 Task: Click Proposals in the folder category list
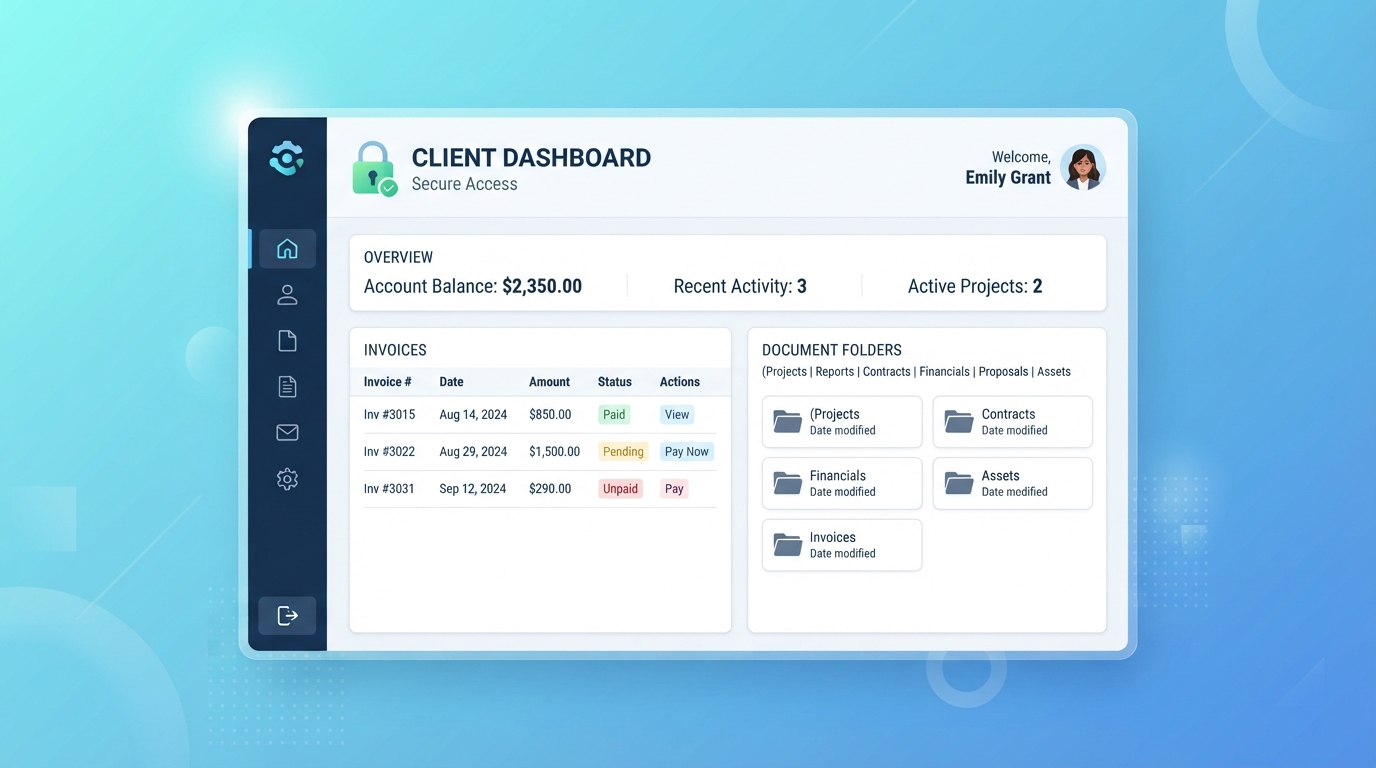pos(1003,372)
